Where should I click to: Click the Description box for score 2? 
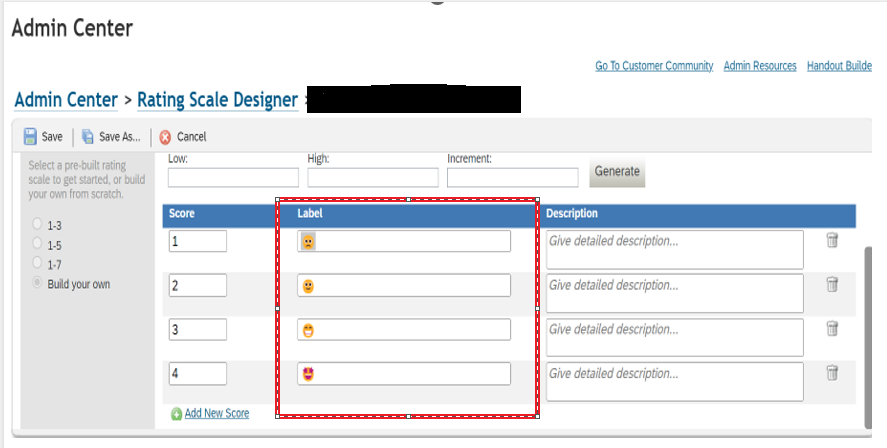click(675, 294)
